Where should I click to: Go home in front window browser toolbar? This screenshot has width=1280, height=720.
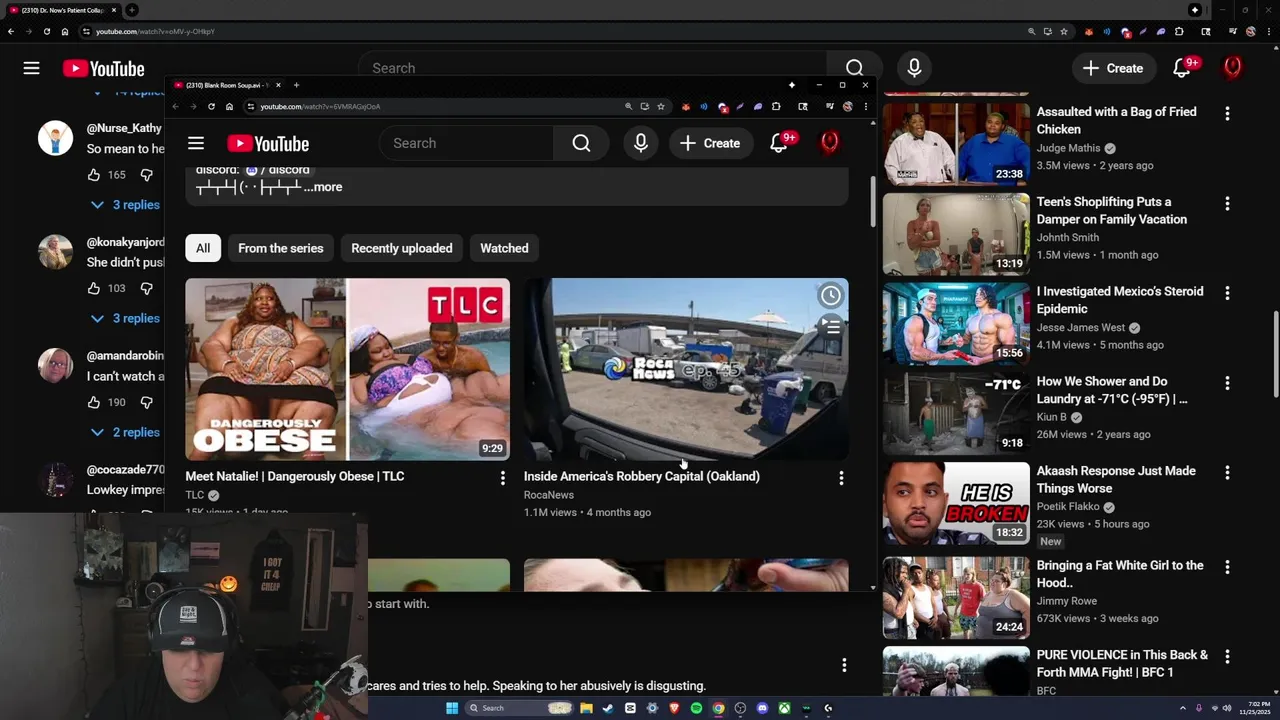click(x=229, y=106)
